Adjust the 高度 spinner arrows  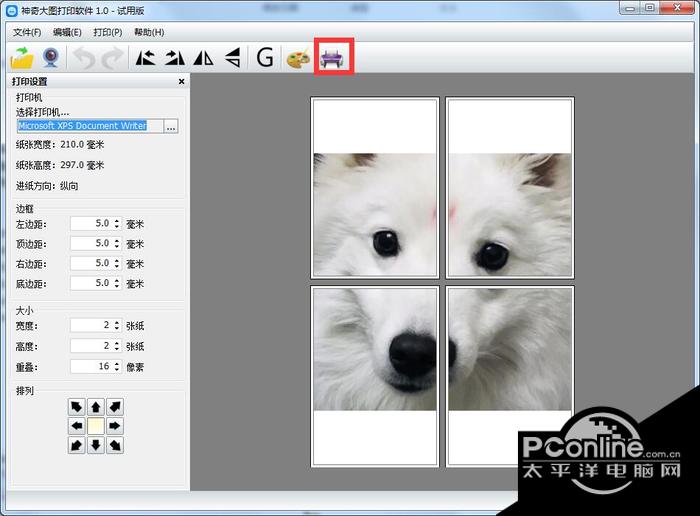(x=117, y=345)
